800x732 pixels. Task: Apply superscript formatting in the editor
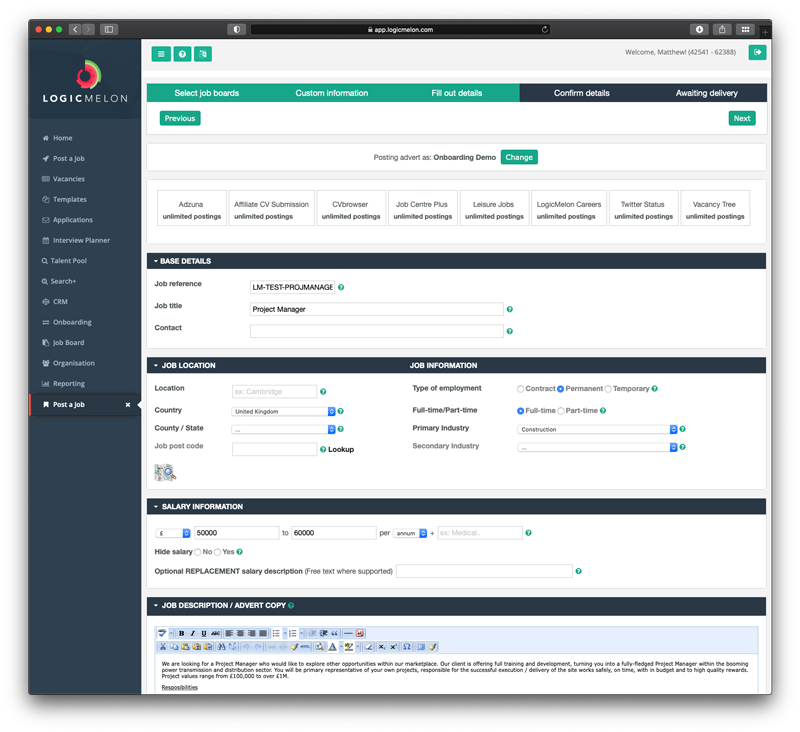tap(393, 646)
